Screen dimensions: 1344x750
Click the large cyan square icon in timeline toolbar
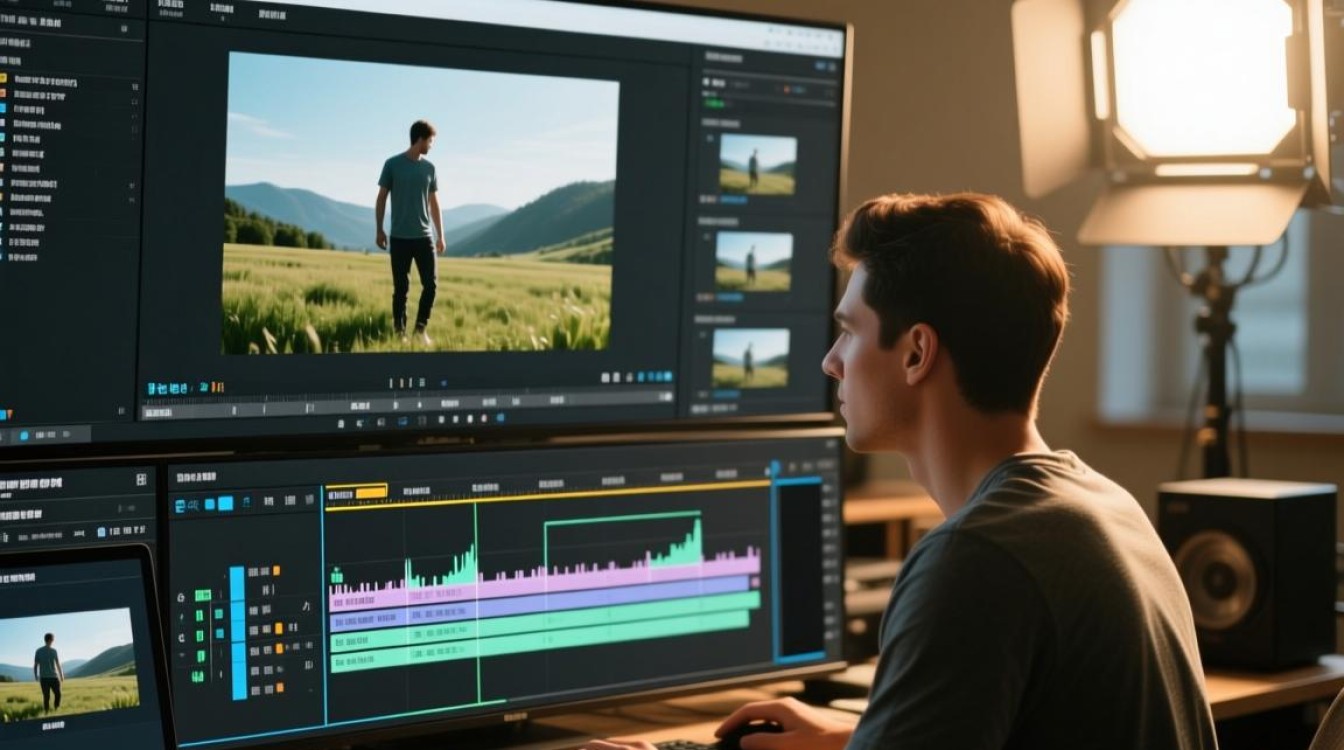tap(225, 503)
